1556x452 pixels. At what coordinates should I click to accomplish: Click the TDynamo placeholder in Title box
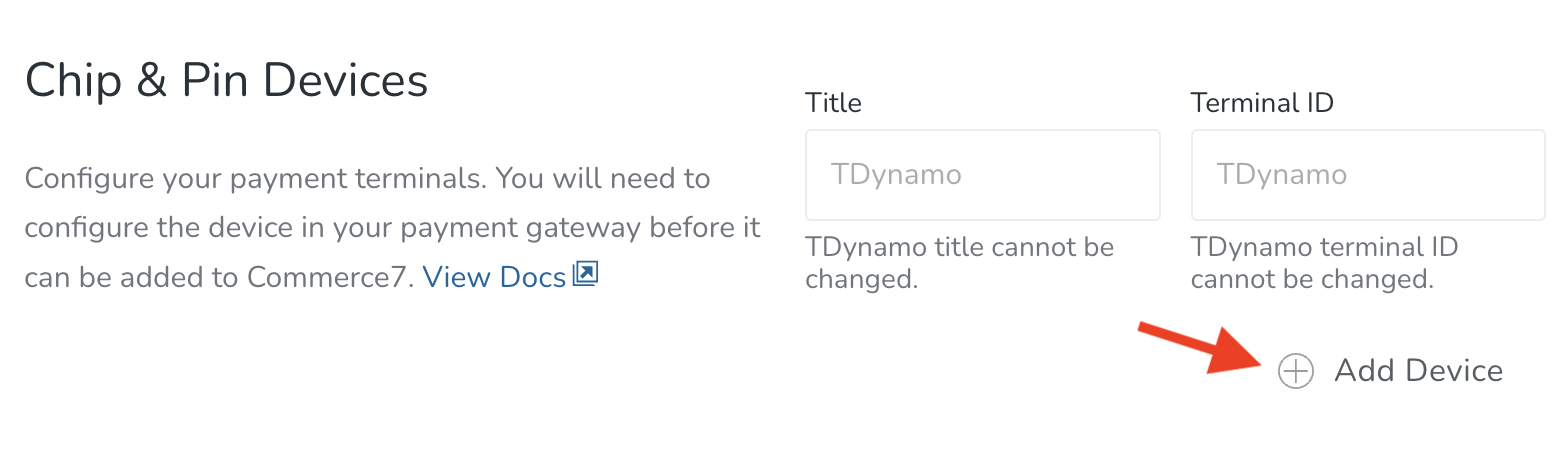(x=896, y=175)
